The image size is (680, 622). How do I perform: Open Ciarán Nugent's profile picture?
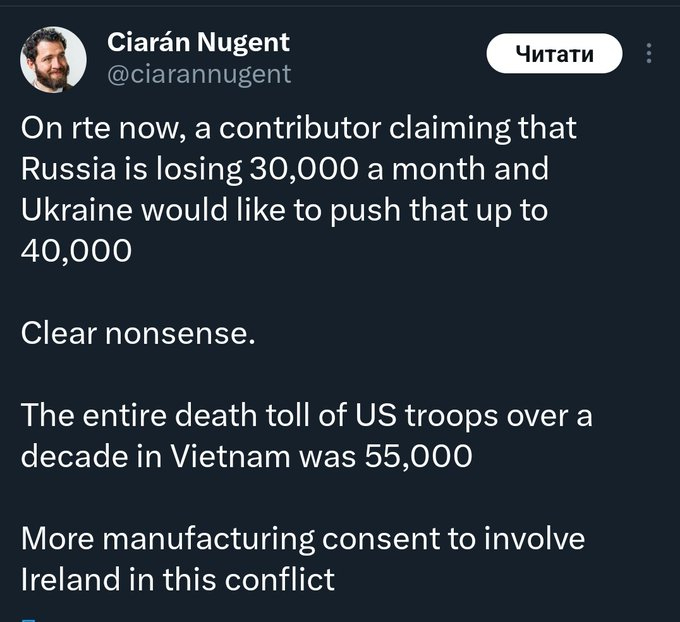point(53,59)
